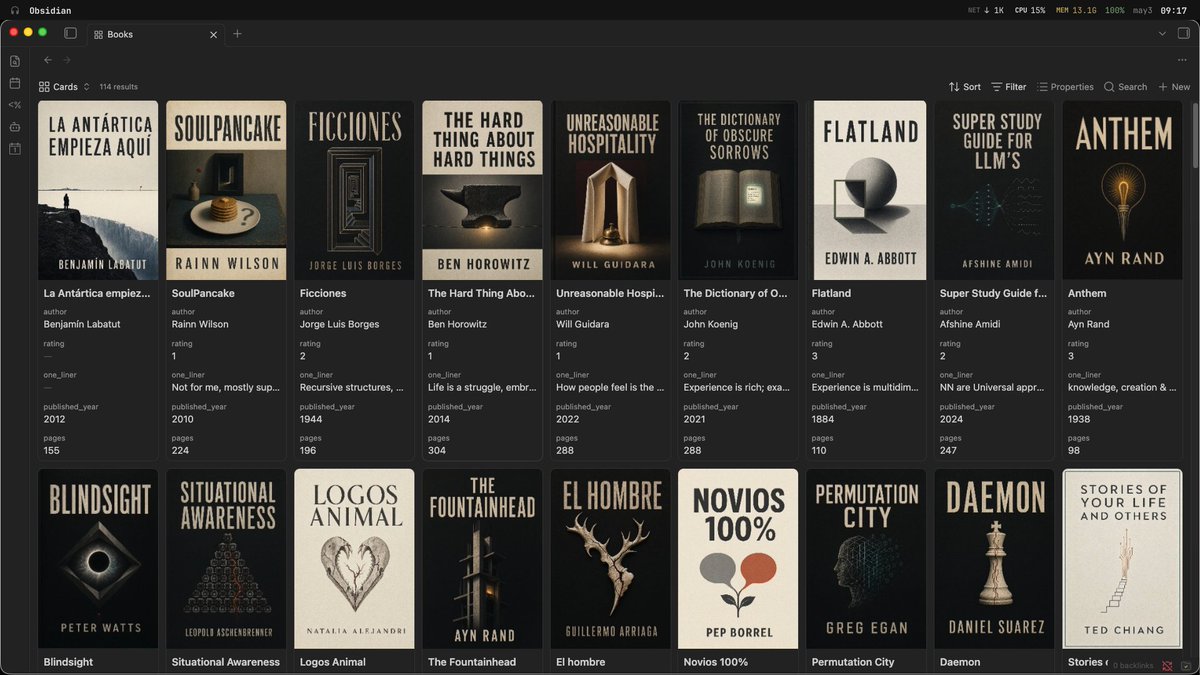Open La Antártica Empieza Aquí cover
This screenshot has height=675, width=1200.
(x=98, y=190)
